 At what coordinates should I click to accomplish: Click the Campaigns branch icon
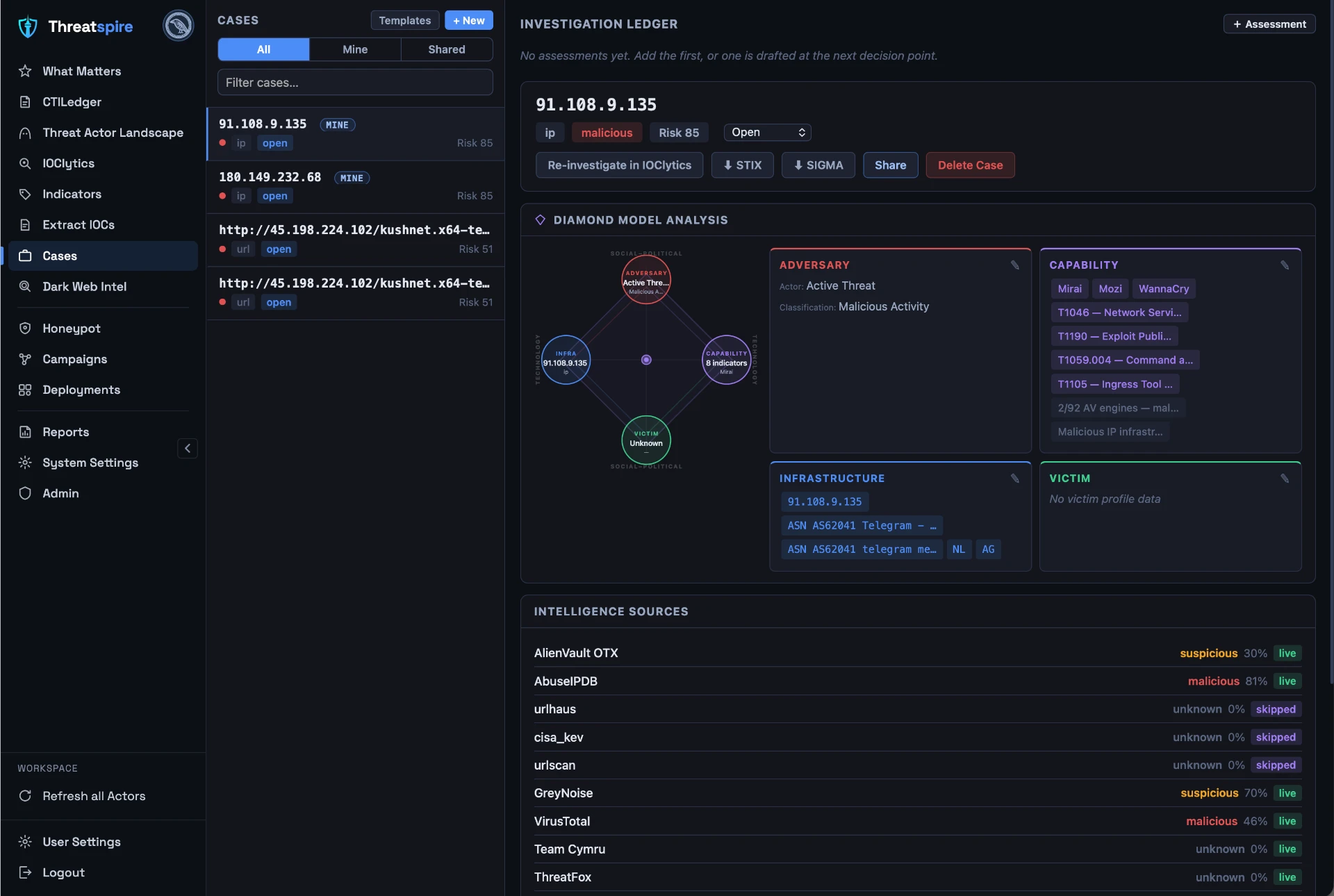tap(25, 359)
